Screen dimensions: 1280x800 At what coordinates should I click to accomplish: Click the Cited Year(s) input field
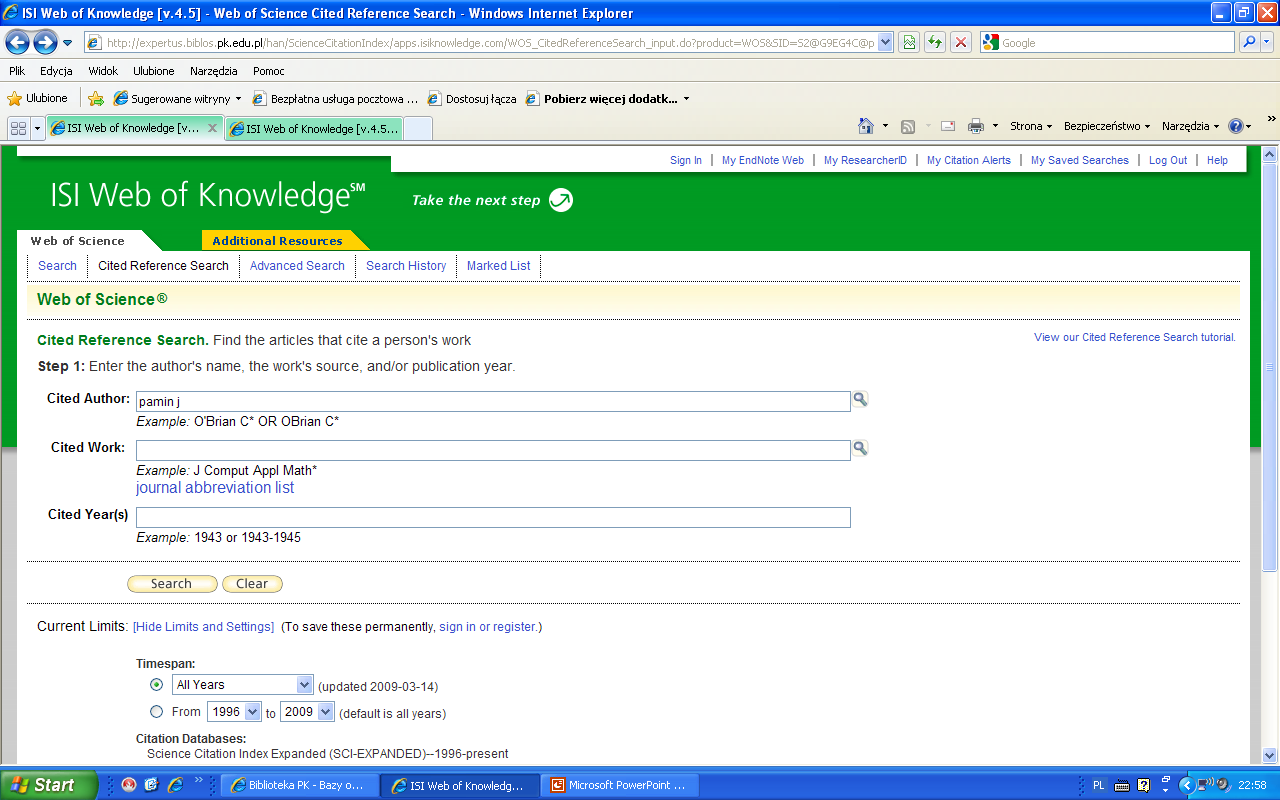point(493,517)
